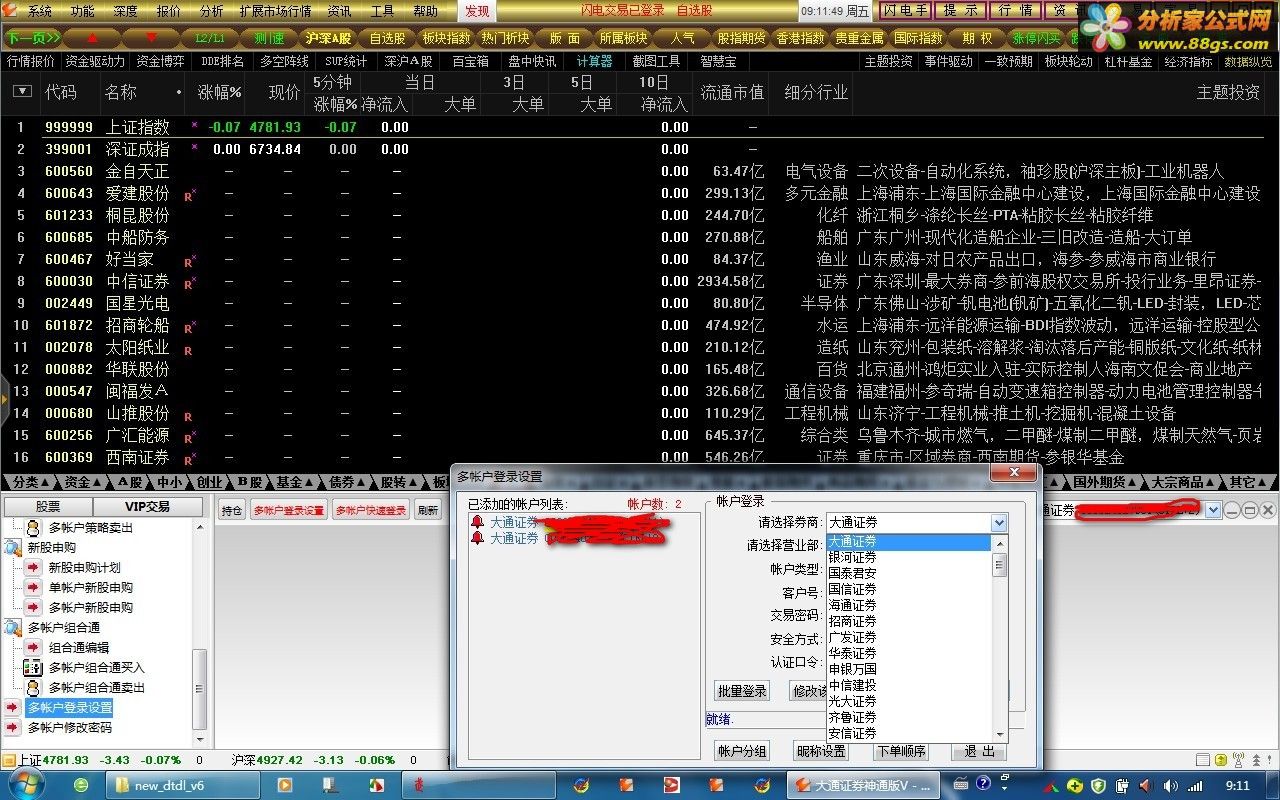Click the column selector arrow before 代码
1280x800 pixels.
click(22, 91)
